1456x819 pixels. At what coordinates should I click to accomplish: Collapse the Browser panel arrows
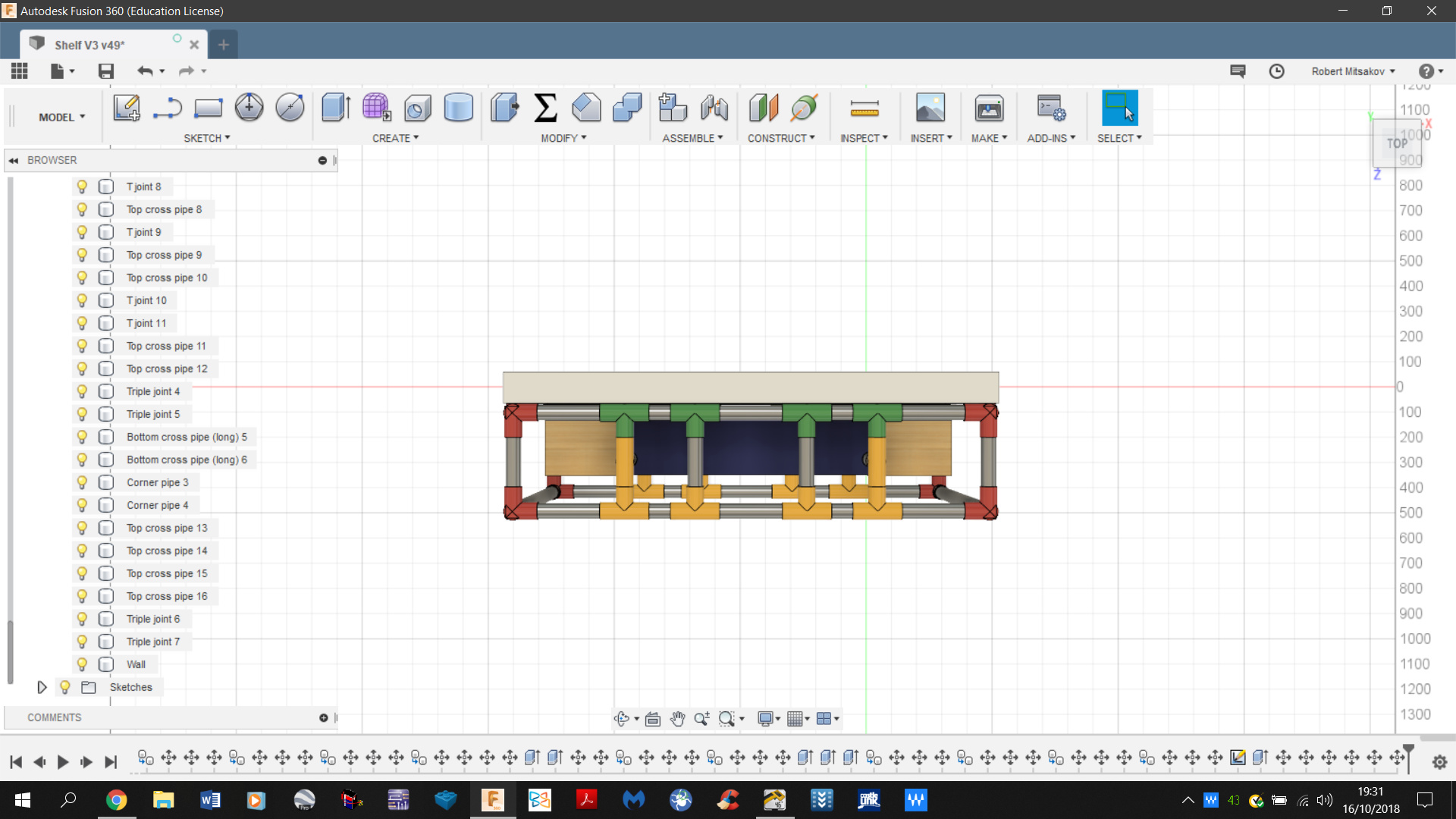[13, 160]
